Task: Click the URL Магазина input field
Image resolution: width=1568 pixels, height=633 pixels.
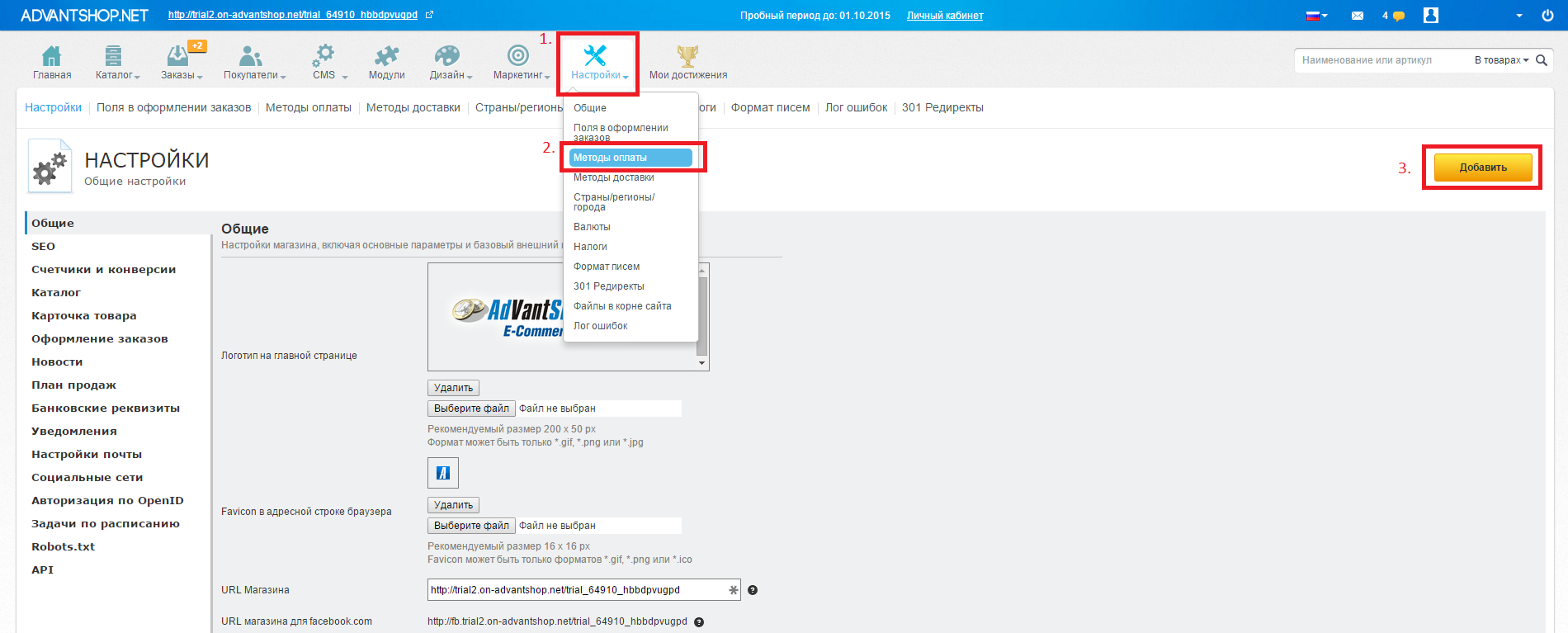Action: (x=576, y=590)
